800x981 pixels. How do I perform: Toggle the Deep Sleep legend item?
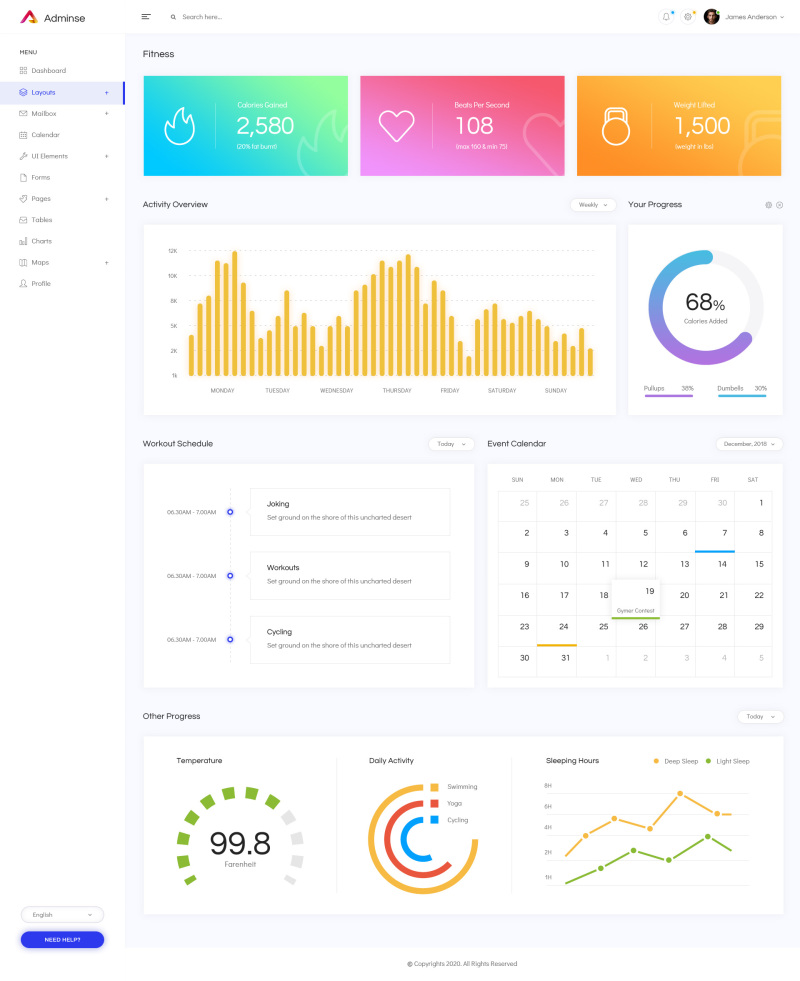[674, 761]
